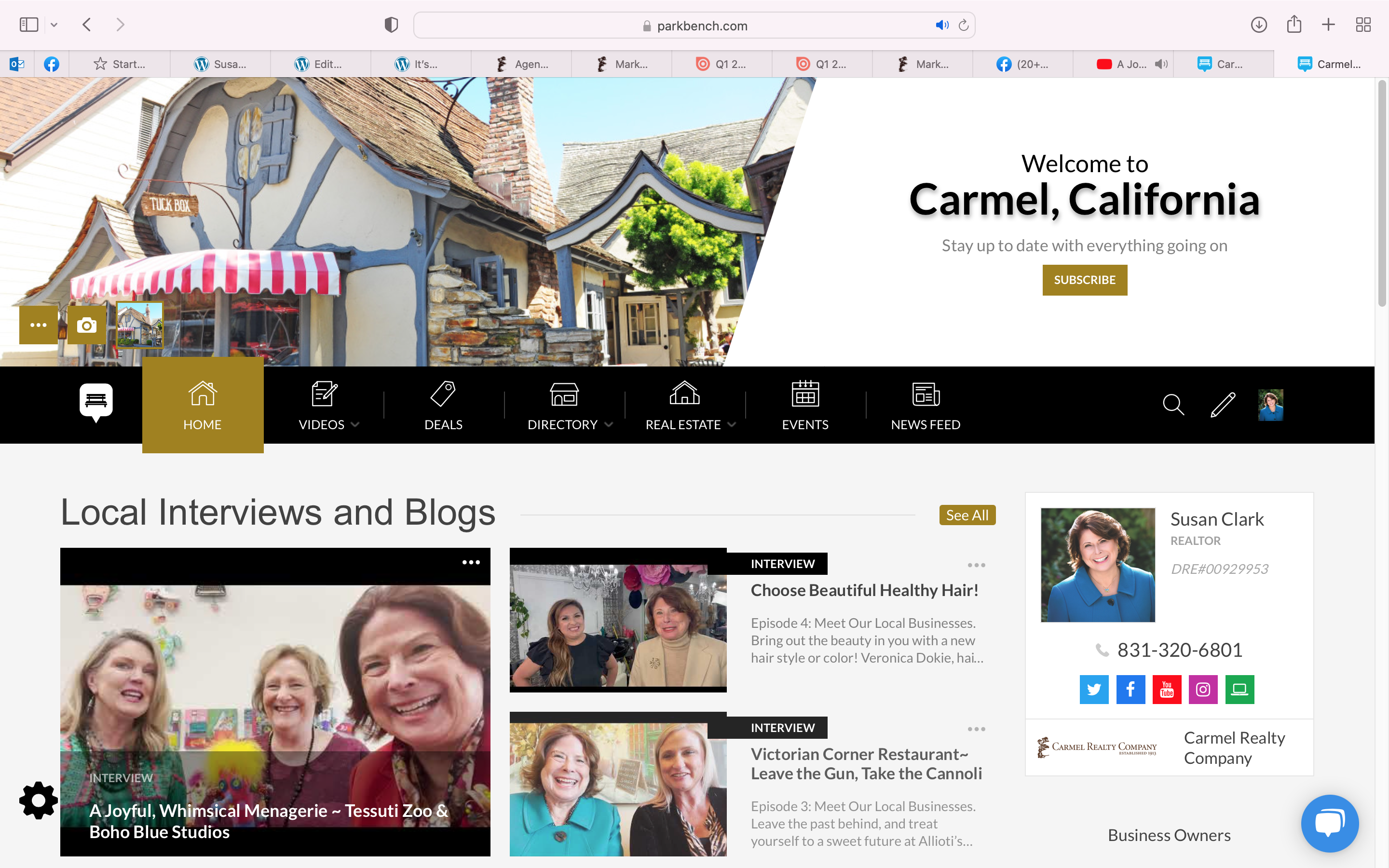Open the blue chat bubble widget

tap(1329, 823)
